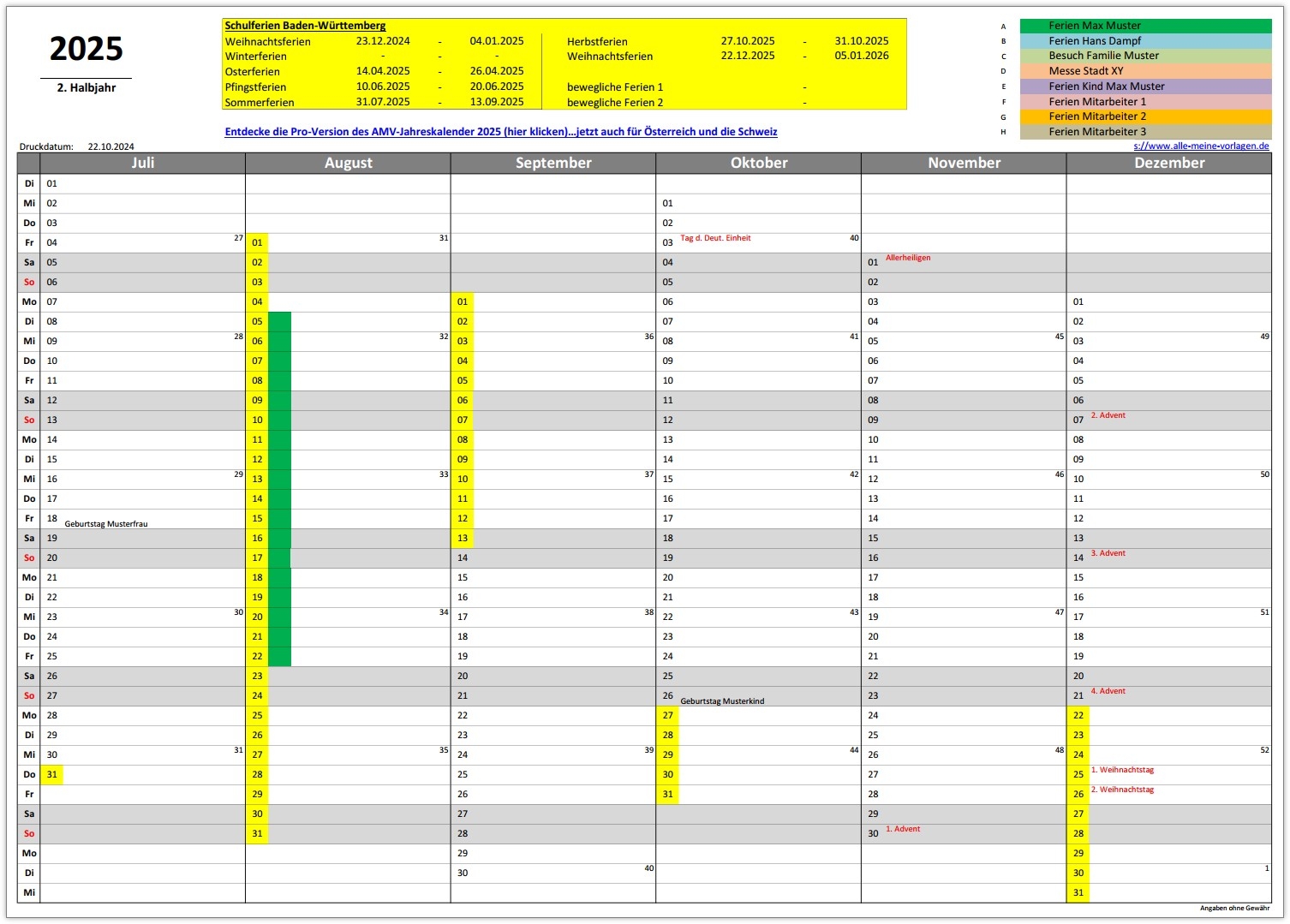Select the green Ferien Max Muster swatch
Image resolution: width=1290 pixels, height=924 pixels.
pos(1145,26)
